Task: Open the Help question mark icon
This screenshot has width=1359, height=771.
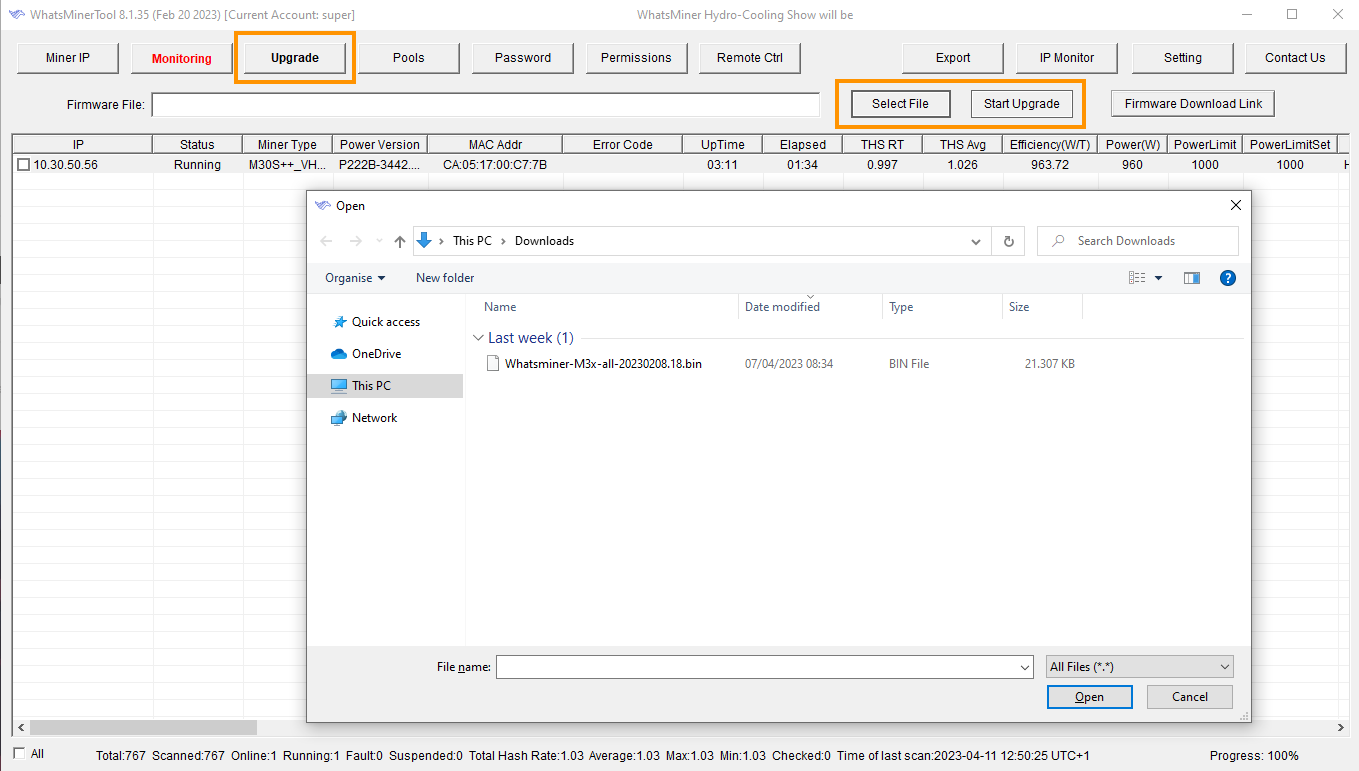Action: pyautogui.click(x=1228, y=277)
